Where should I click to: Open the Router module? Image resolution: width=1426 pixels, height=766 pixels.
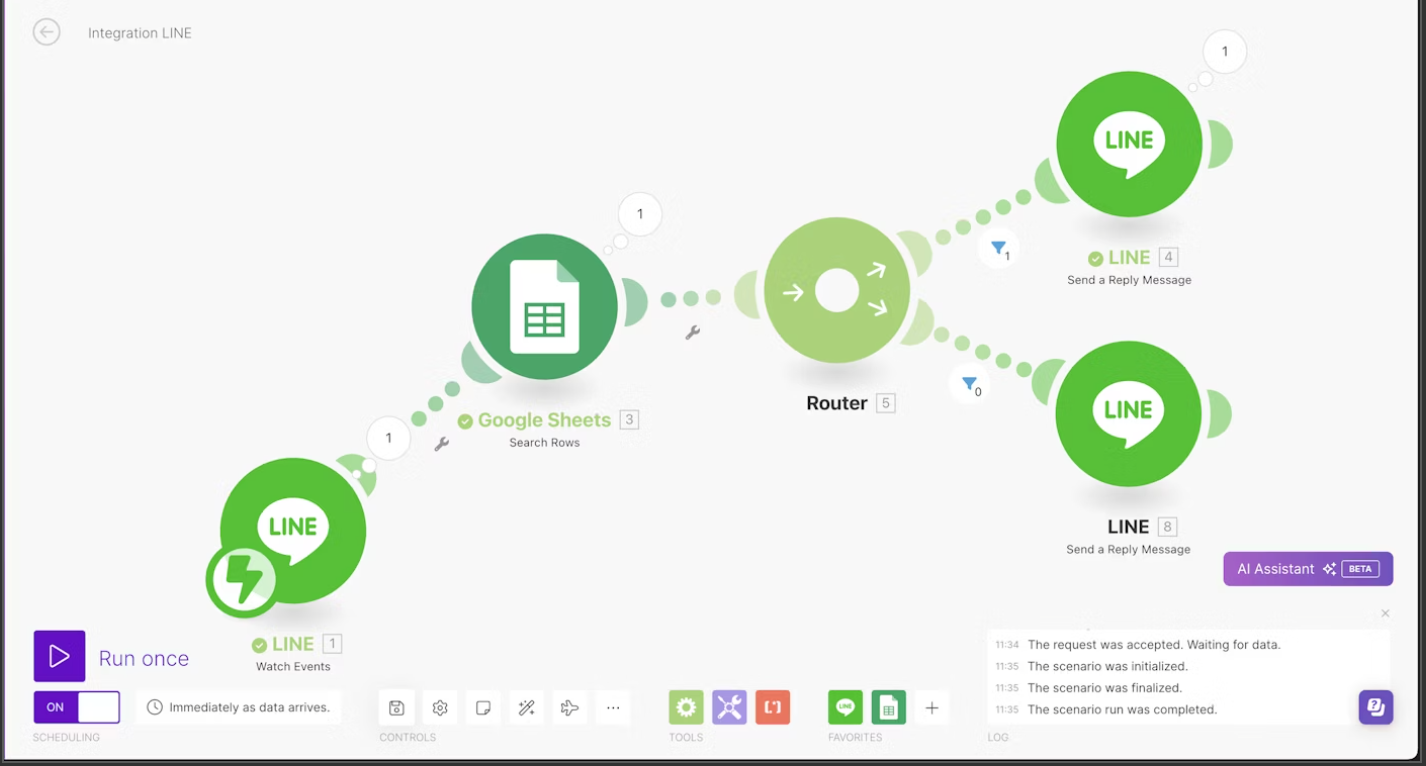pyautogui.click(x=837, y=291)
